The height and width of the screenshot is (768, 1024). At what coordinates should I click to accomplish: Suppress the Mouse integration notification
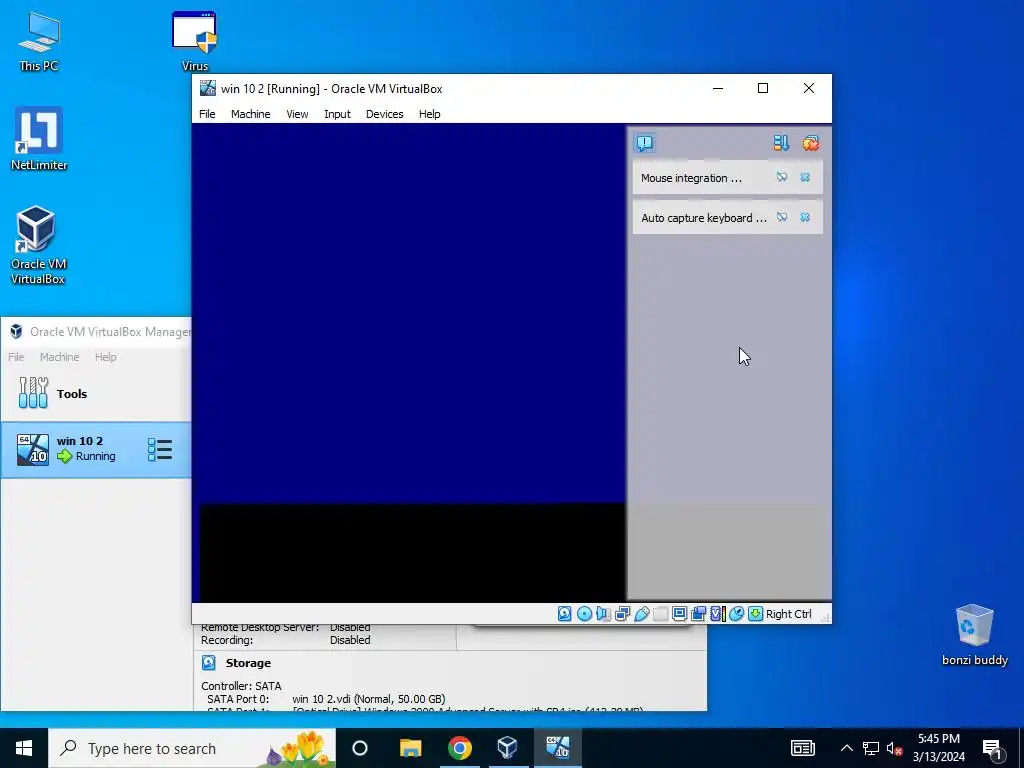click(782, 177)
